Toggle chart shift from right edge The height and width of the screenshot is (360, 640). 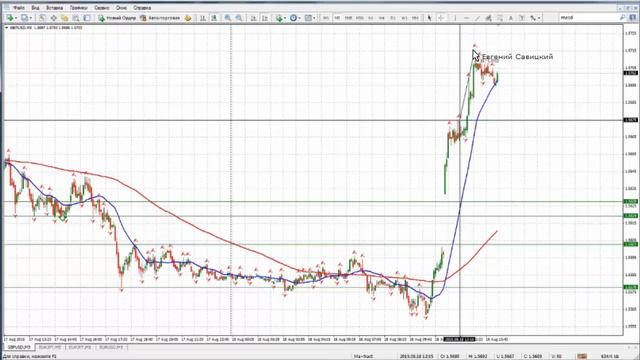click(265, 18)
